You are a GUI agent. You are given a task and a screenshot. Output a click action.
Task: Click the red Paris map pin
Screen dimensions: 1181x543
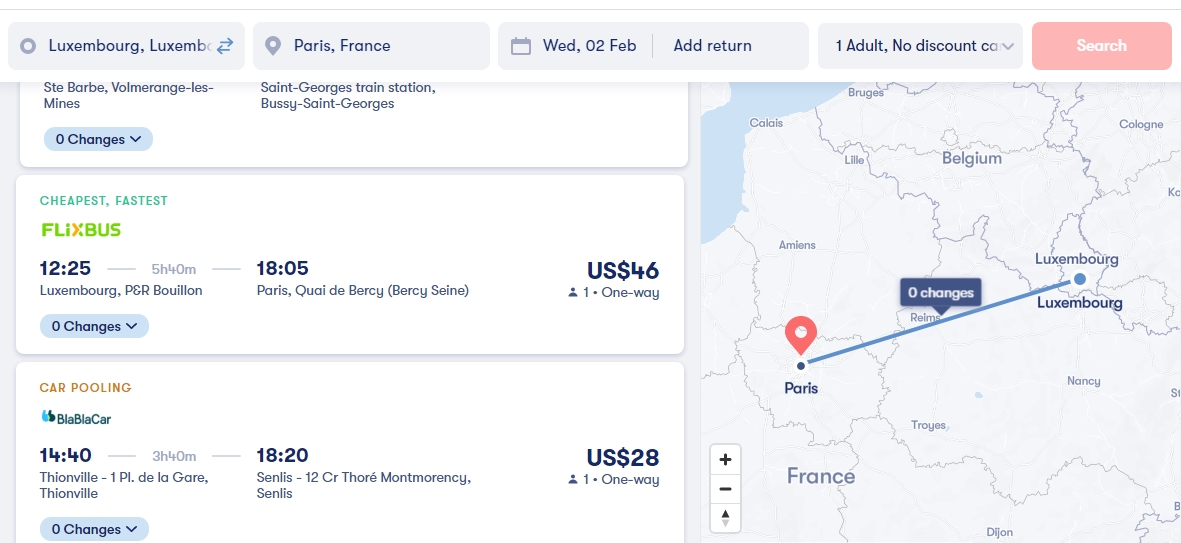801,336
